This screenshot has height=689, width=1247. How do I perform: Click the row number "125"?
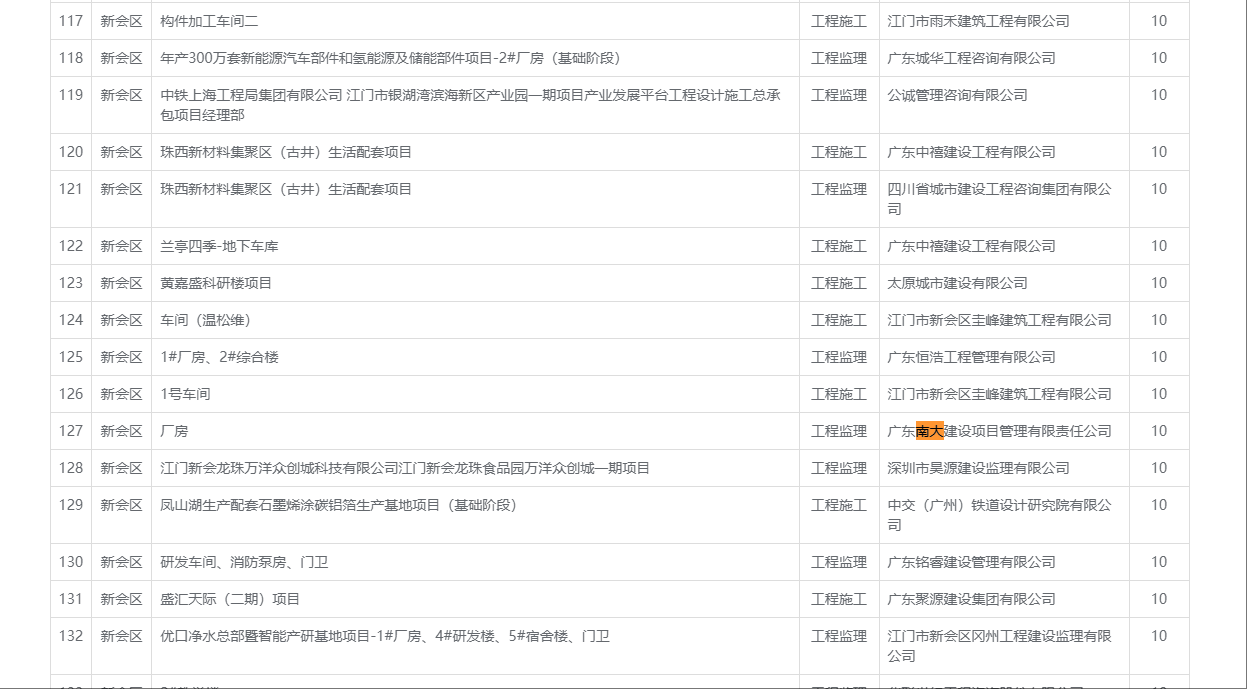click(x=71, y=357)
